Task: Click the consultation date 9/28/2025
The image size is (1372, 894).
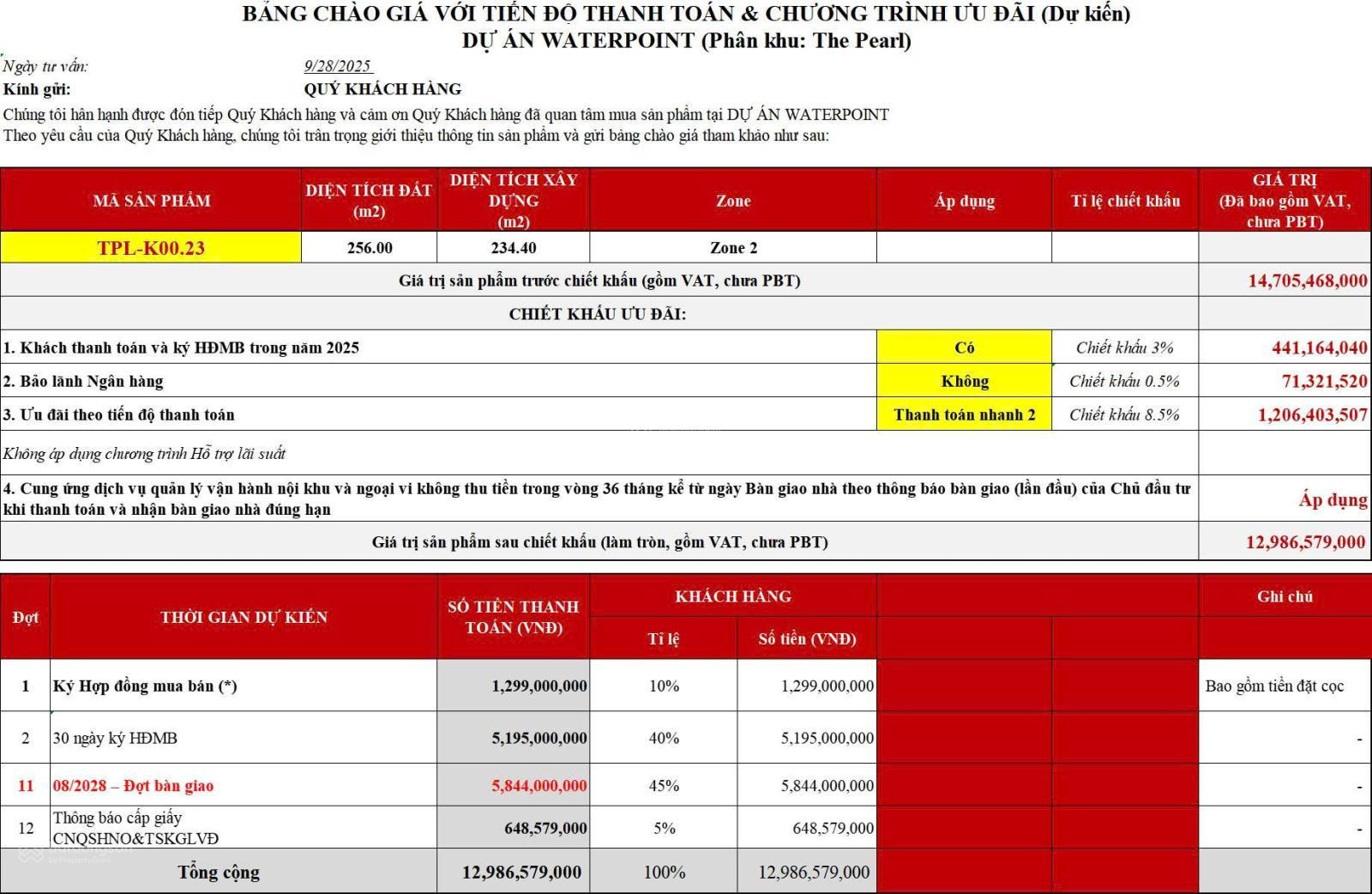Action: [337, 66]
